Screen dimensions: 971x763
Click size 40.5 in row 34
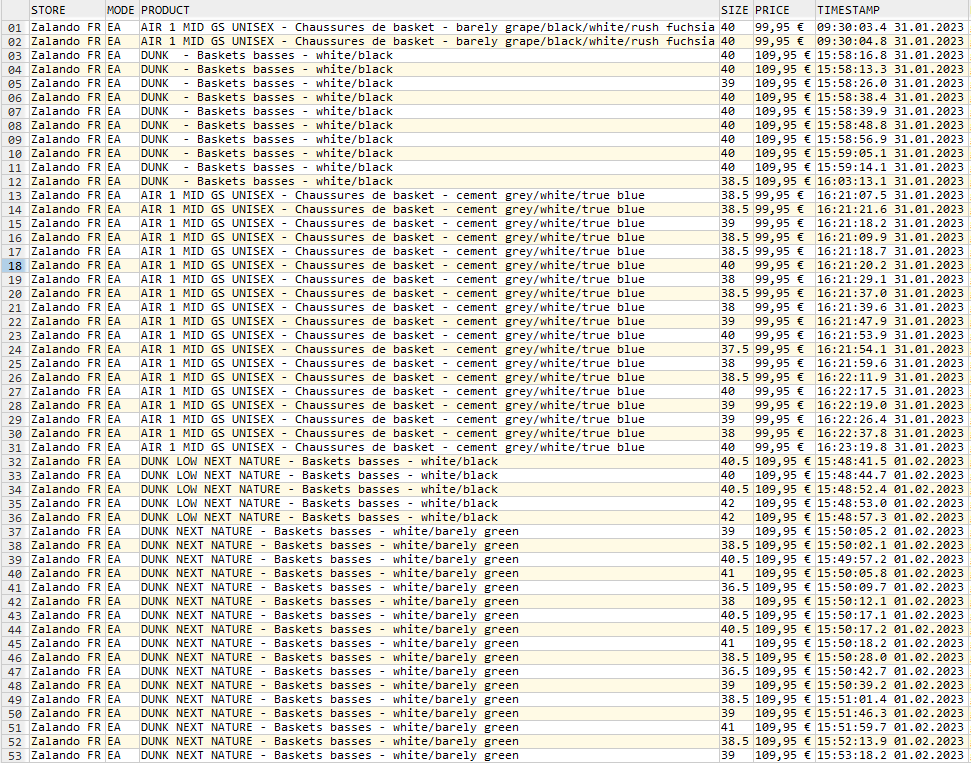tap(734, 489)
